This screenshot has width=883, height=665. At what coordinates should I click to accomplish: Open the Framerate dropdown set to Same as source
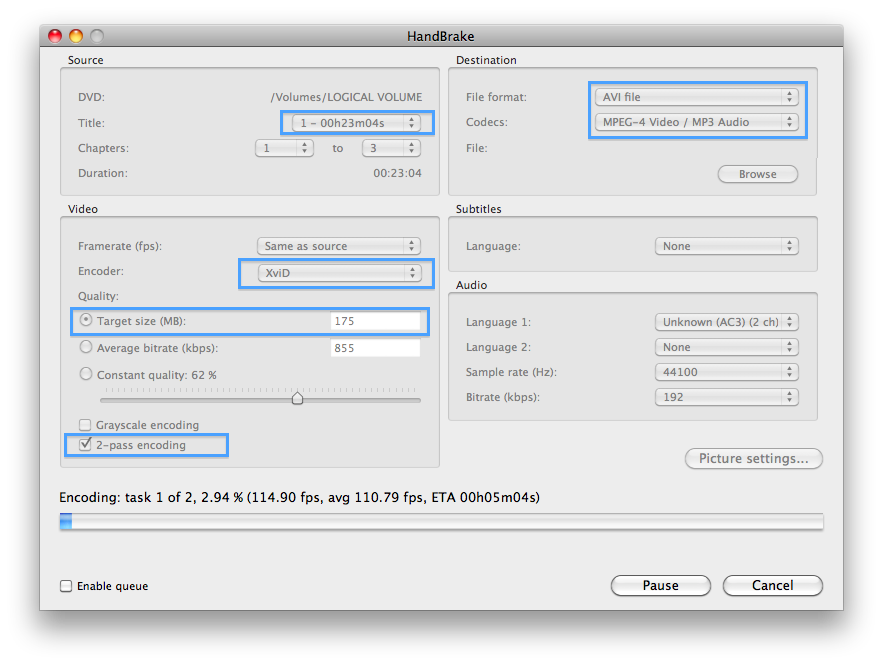339,246
